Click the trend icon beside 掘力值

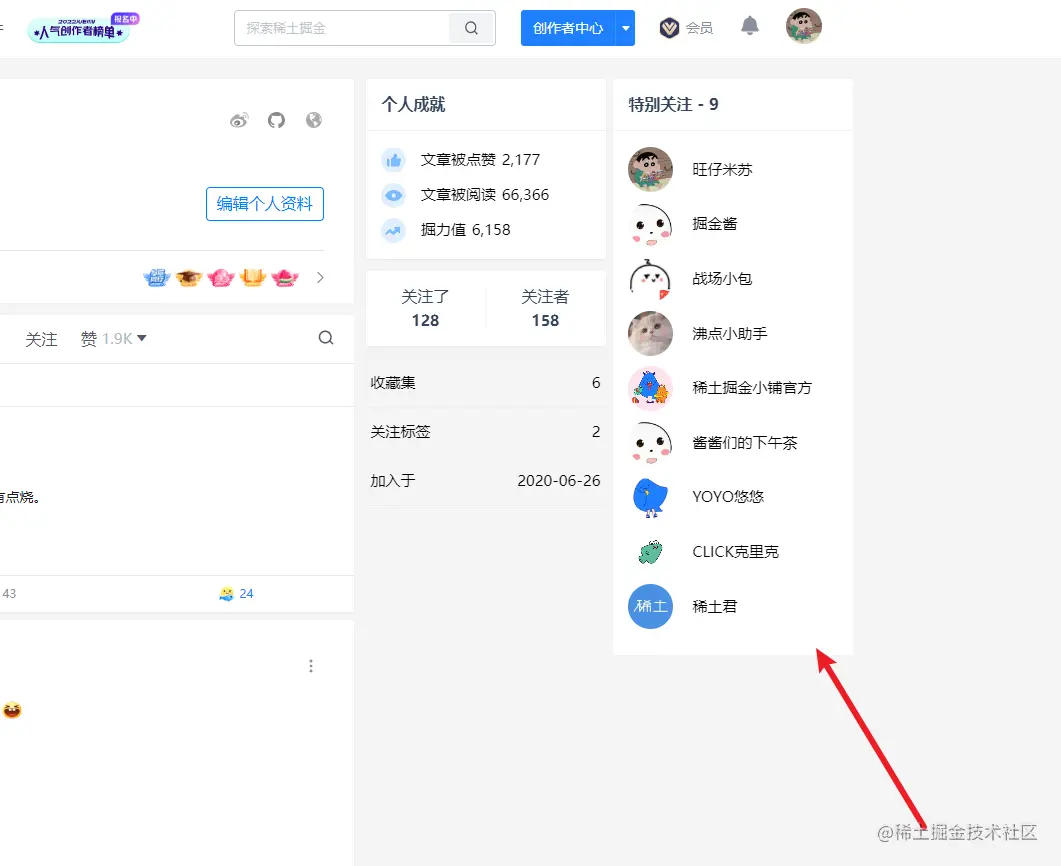[x=394, y=231]
